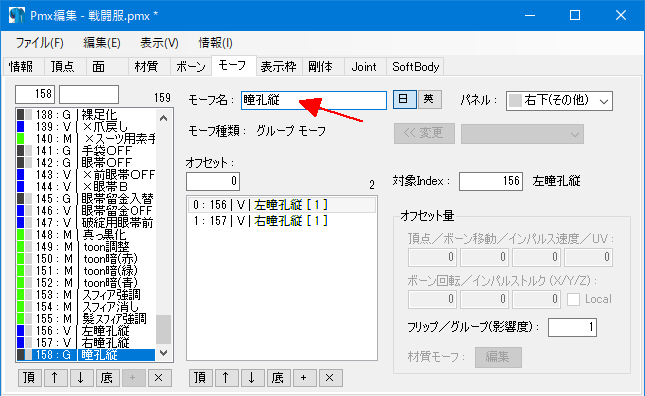This screenshot has width=645, height=396.
Task: Select morph 142 : G 眼帯OFF
Action: (86, 162)
